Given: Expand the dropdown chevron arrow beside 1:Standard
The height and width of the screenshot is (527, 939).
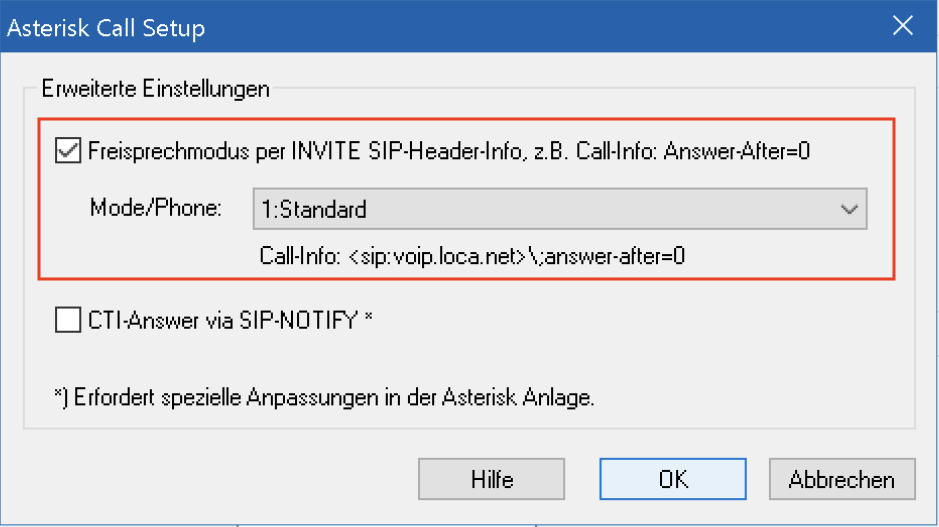Looking at the screenshot, I should [x=849, y=210].
